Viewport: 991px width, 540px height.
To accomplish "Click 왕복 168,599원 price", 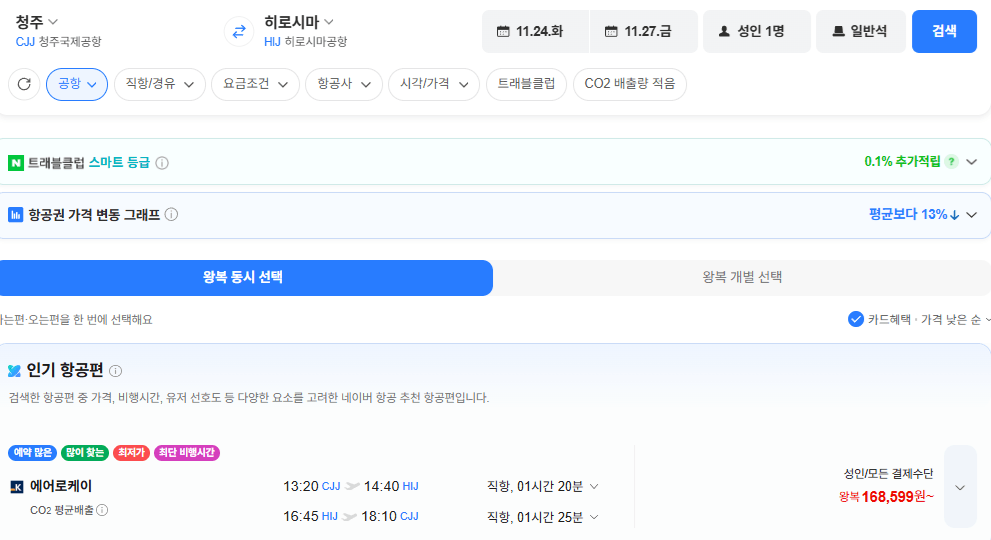I will (887, 497).
